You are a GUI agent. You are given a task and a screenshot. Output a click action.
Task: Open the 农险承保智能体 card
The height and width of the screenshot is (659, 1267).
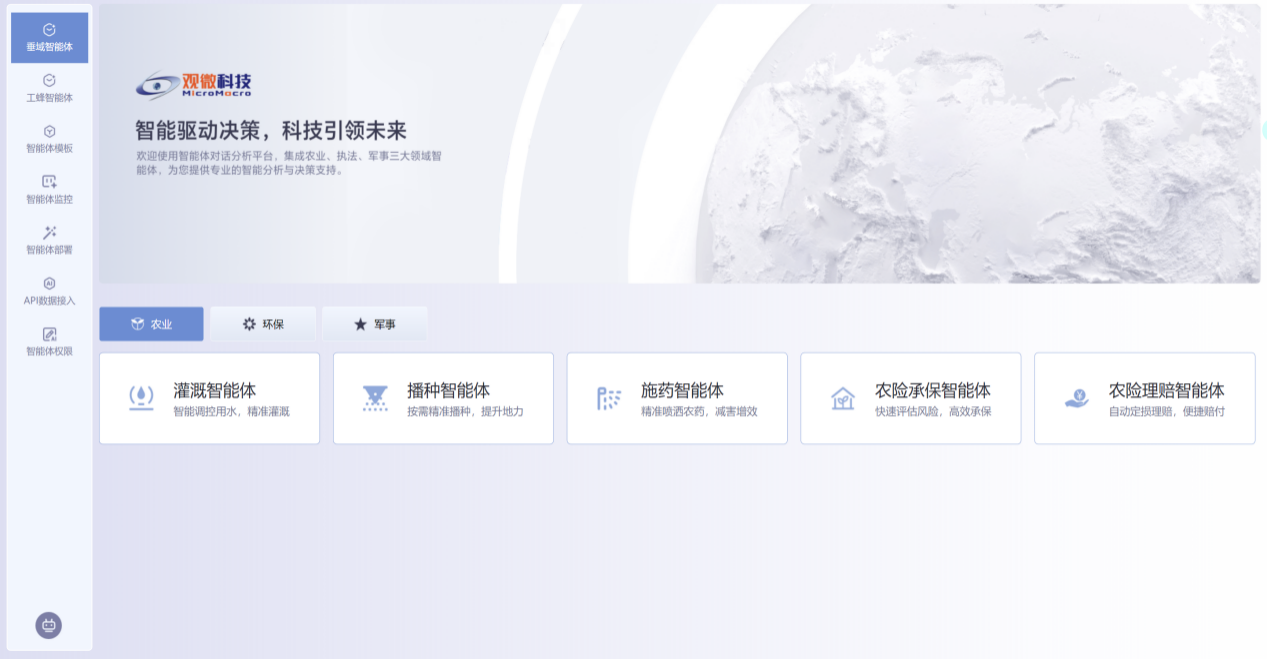click(910, 398)
